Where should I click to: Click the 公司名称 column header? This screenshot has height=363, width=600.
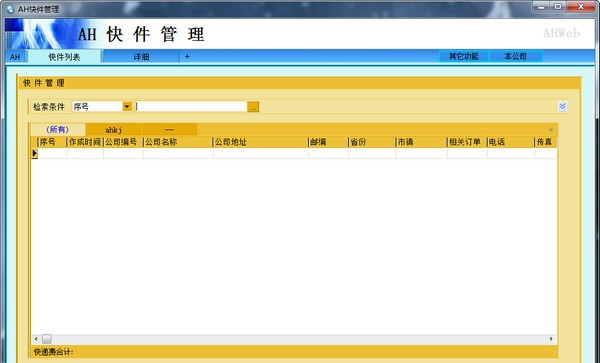pos(178,142)
